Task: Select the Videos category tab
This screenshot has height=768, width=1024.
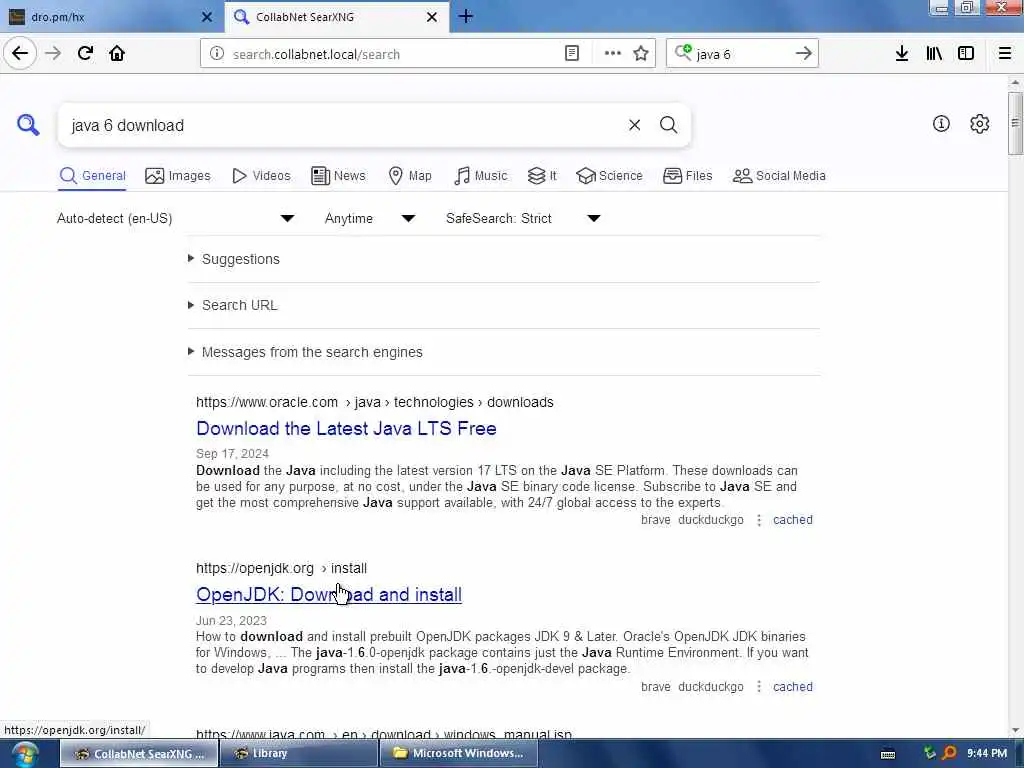Action: [x=261, y=176]
